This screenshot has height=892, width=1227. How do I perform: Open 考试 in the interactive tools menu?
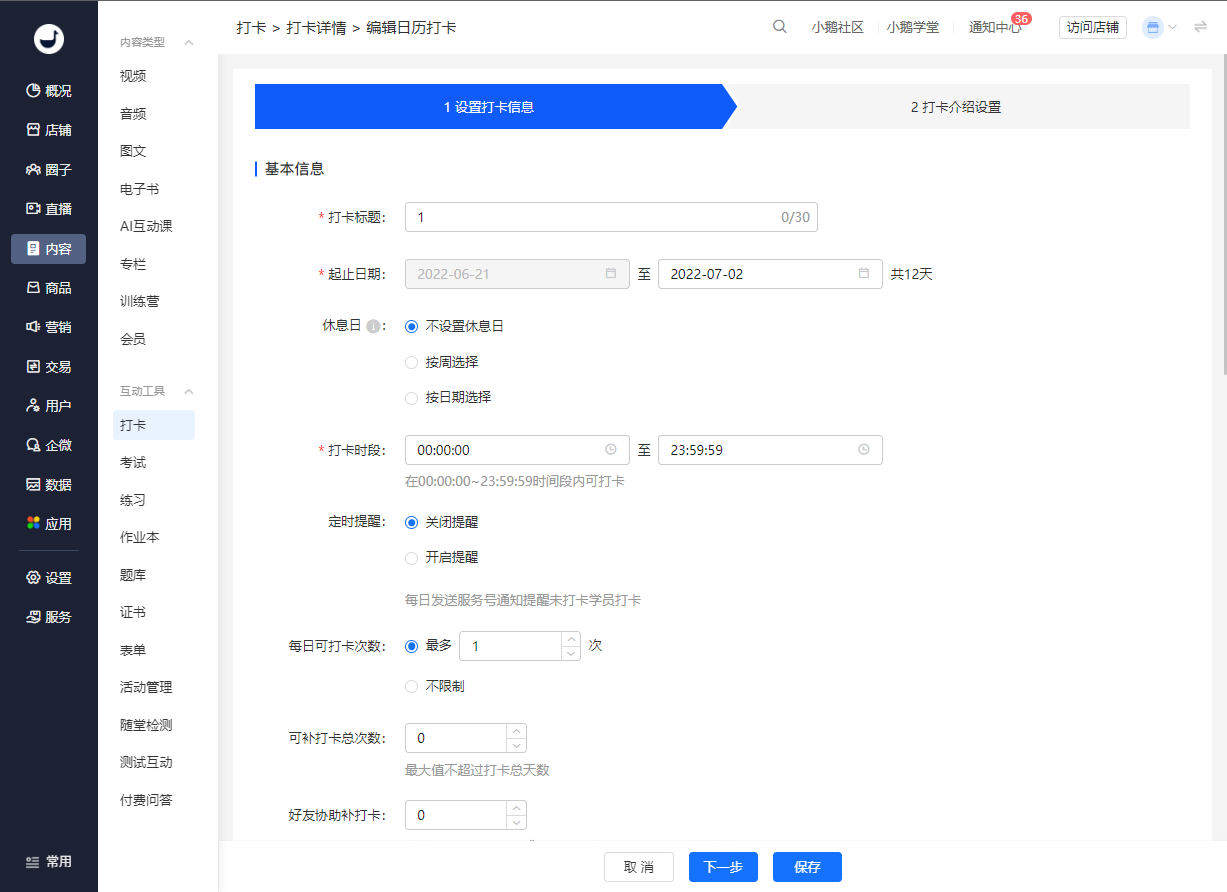[133, 462]
